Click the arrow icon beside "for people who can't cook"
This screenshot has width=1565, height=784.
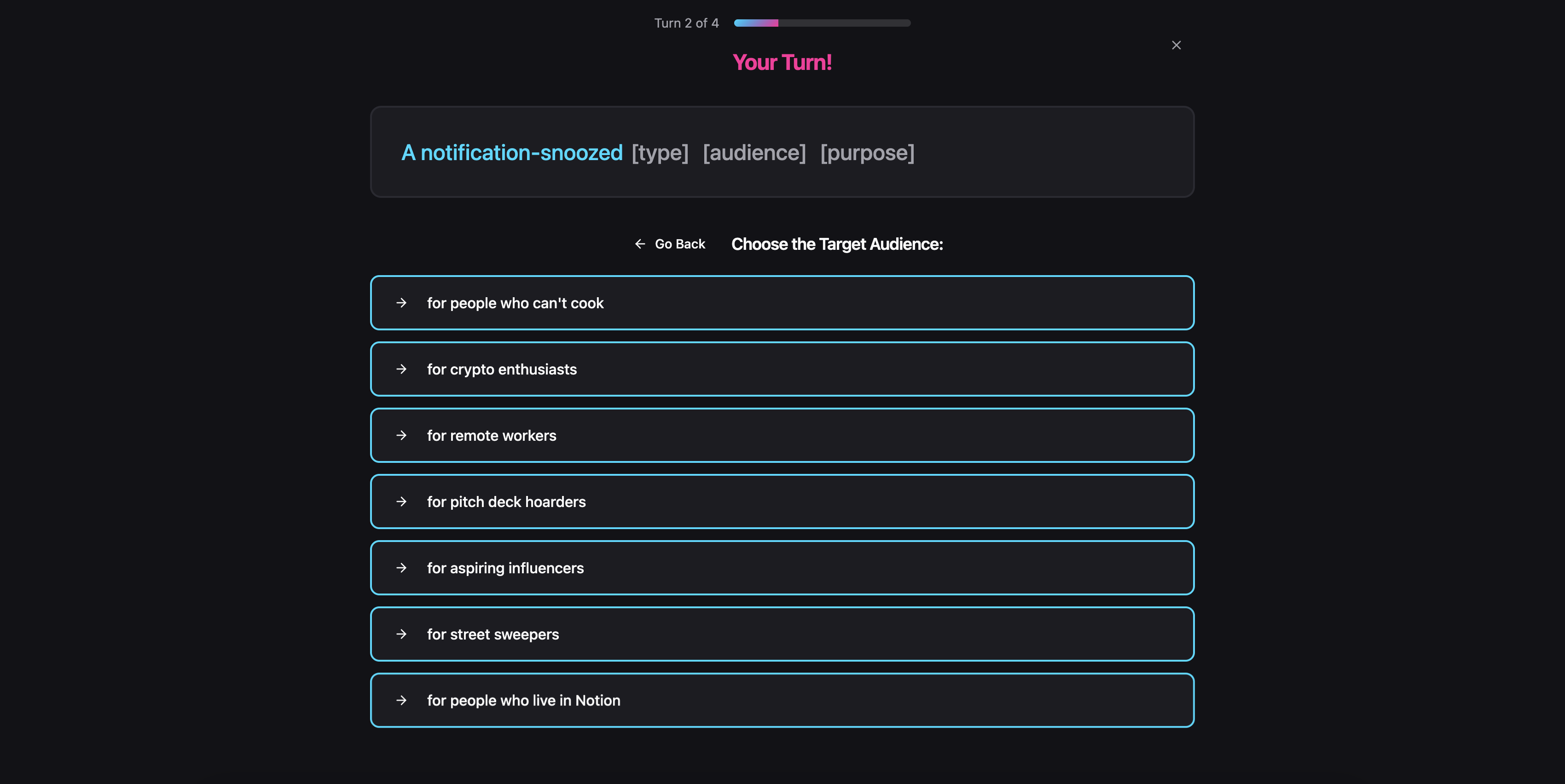[401, 303]
